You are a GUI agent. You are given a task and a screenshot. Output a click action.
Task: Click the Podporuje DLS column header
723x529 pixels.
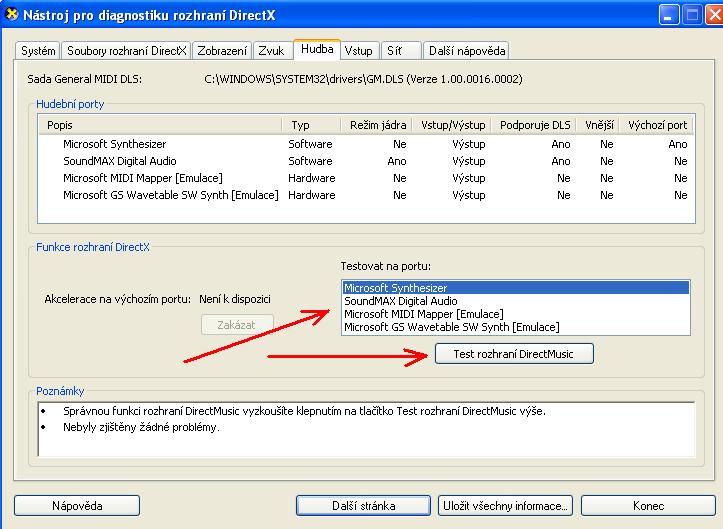tap(534, 125)
